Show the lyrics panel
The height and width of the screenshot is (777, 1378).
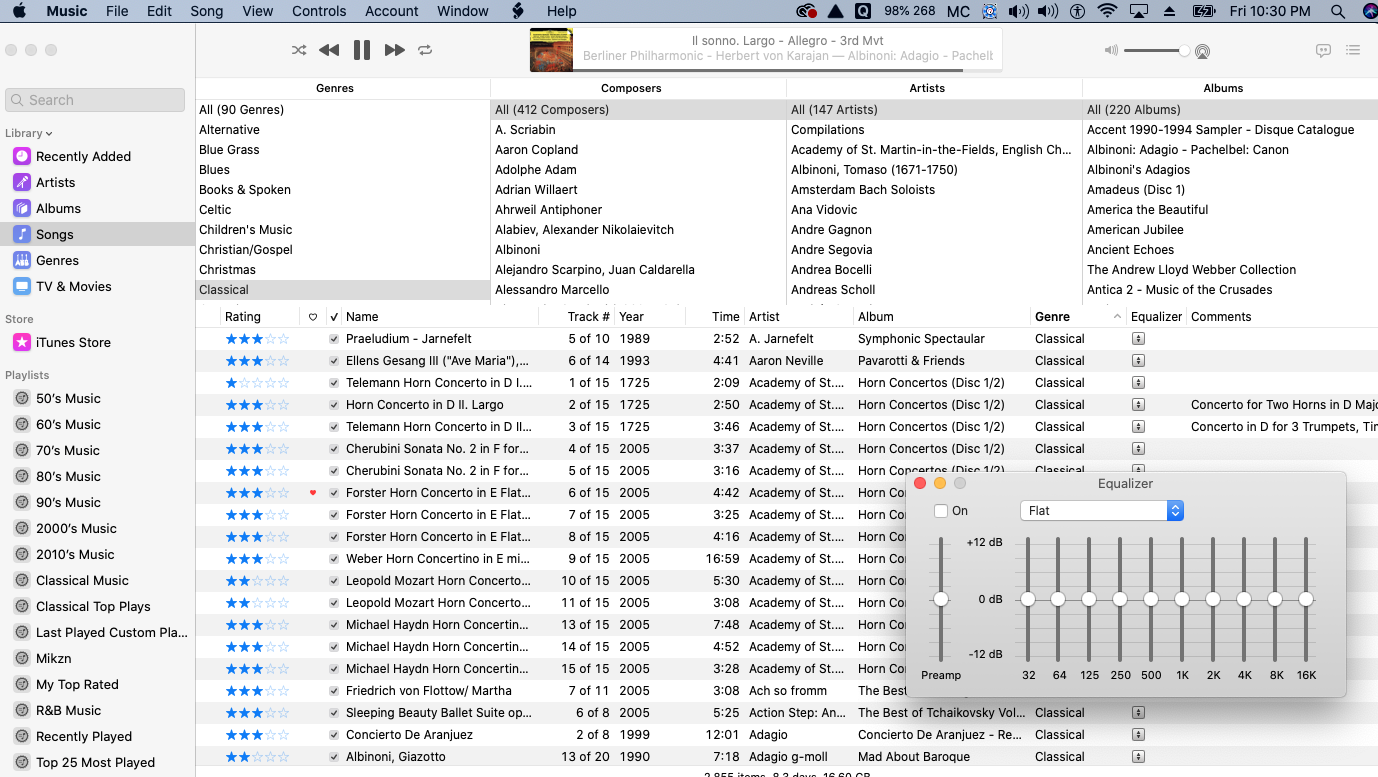1323,50
